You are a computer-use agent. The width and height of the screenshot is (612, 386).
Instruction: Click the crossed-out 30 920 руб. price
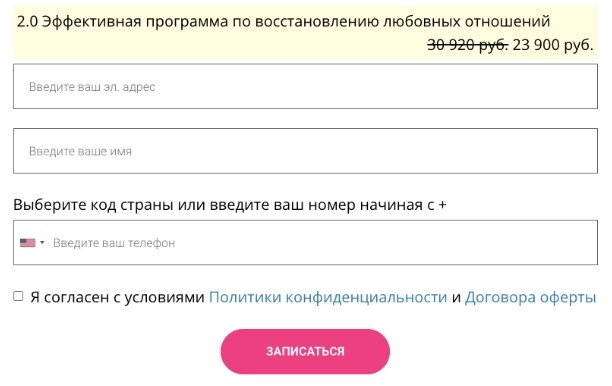[x=468, y=45]
